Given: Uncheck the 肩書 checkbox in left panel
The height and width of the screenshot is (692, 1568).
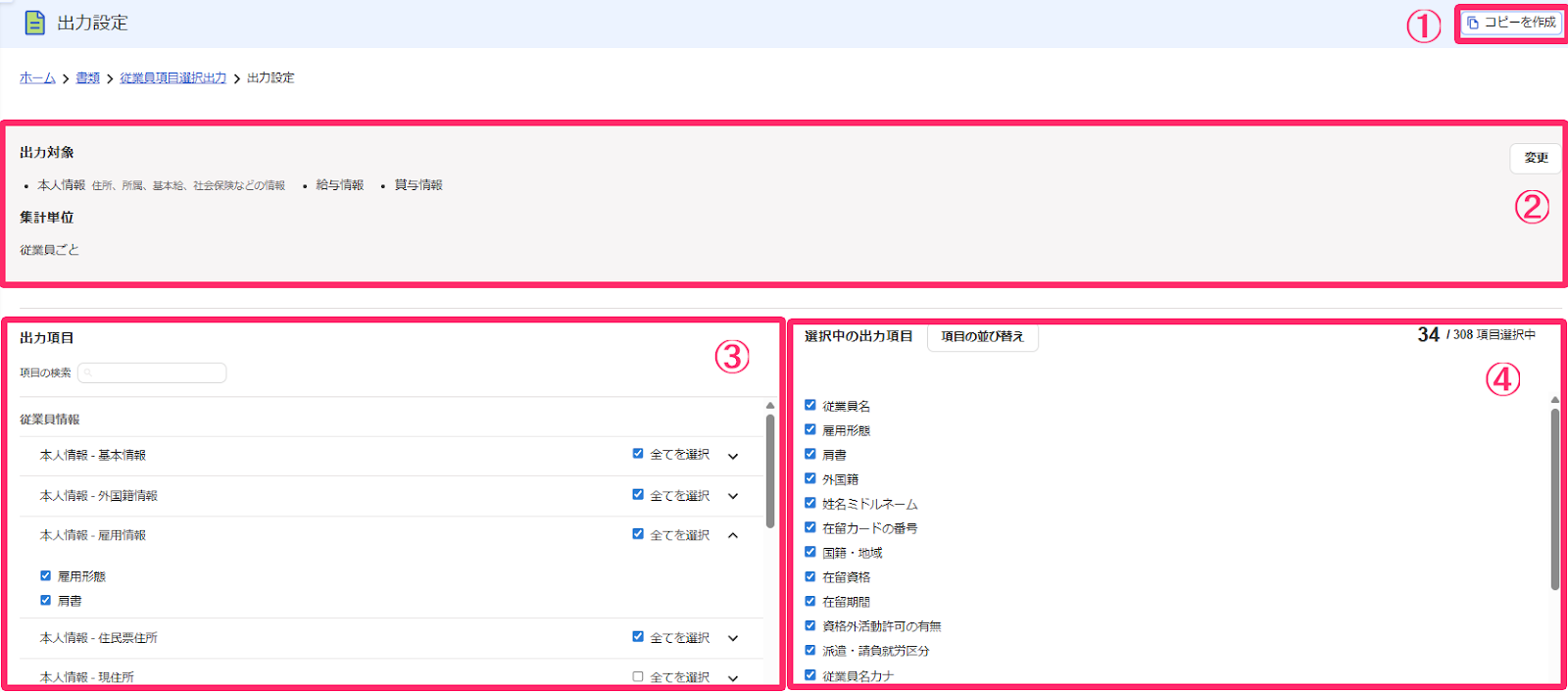Looking at the screenshot, I should [45, 600].
